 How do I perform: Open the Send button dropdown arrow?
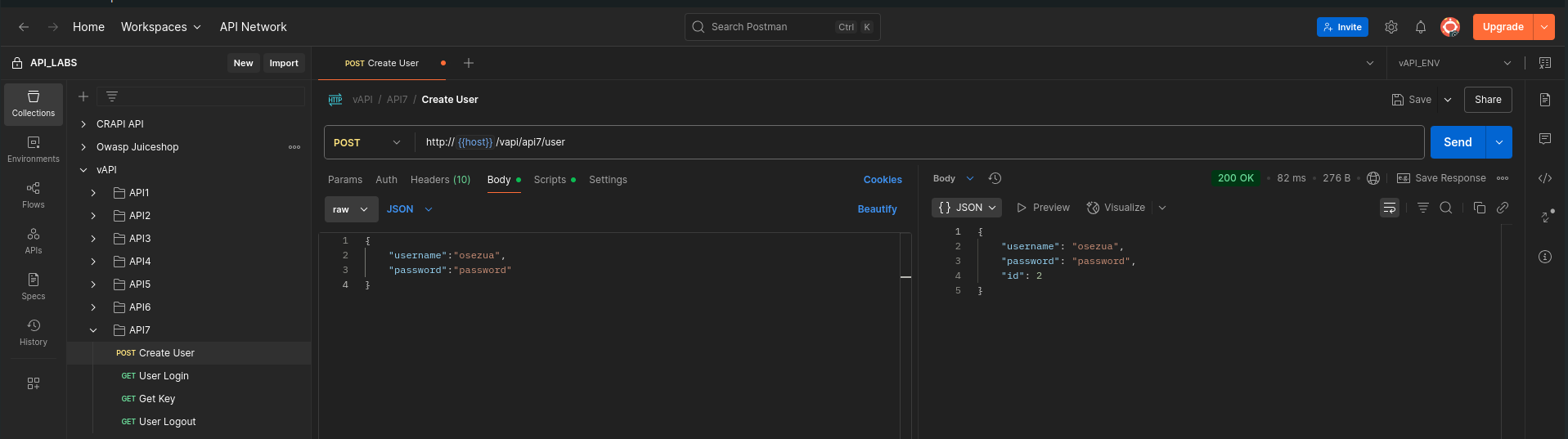(x=1499, y=142)
